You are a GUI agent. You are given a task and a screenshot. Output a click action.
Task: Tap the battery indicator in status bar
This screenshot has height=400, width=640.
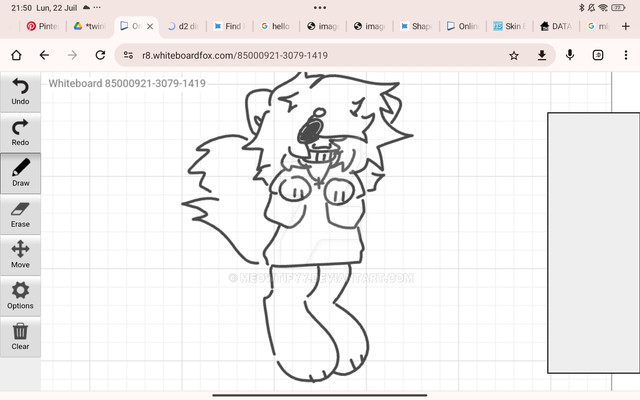click(x=618, y=7)
